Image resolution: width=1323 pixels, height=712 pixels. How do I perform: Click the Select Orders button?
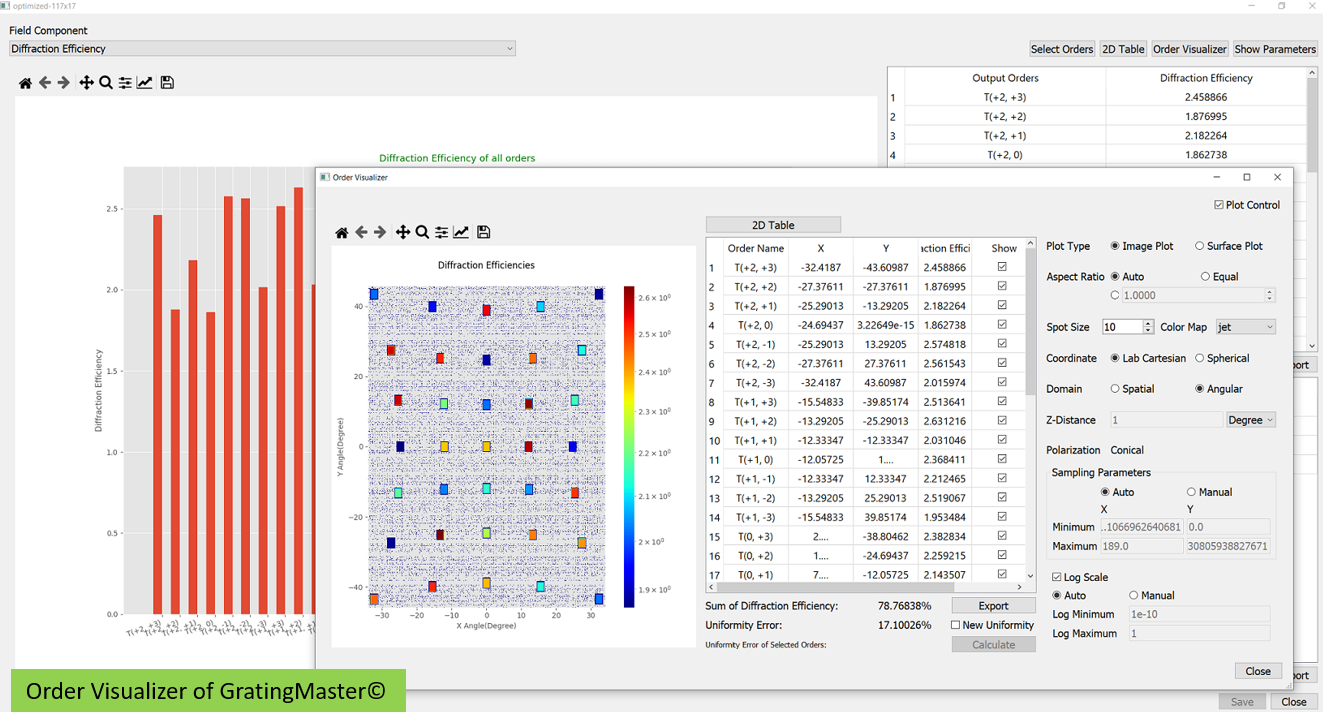(1062, 49)
